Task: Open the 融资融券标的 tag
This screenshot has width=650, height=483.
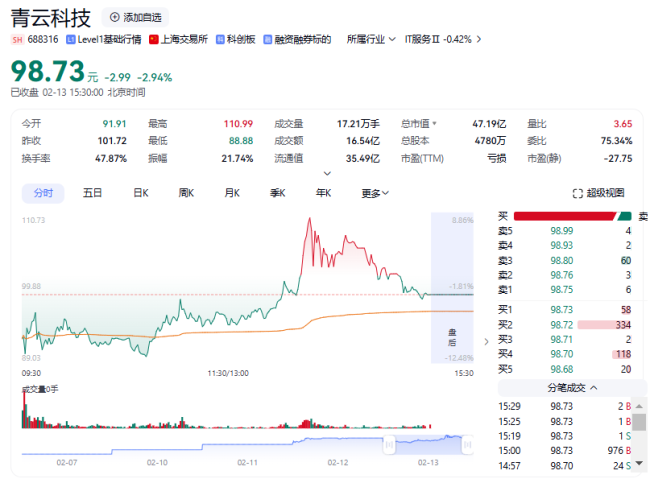Action: (x=297, y=39)
